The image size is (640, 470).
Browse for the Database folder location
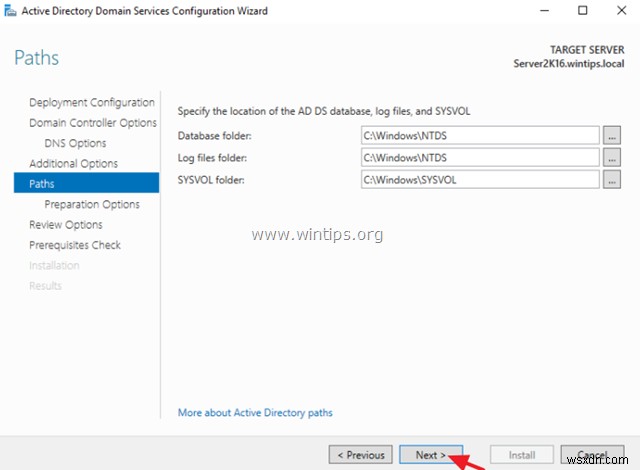[611, 135]
